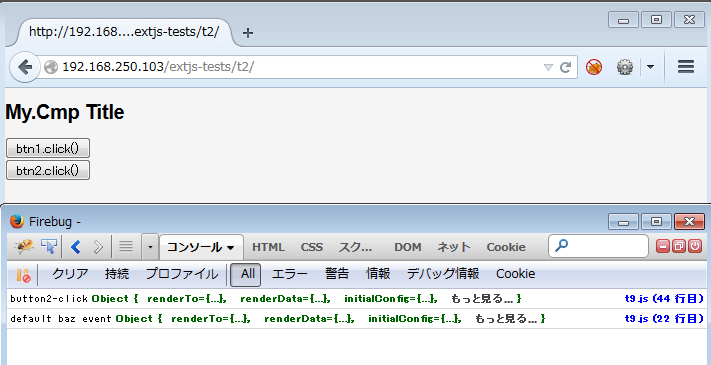Maximize the Firebug window
Image resolution: width=711 pixels, height=365 pixels.
pos(655,222)
